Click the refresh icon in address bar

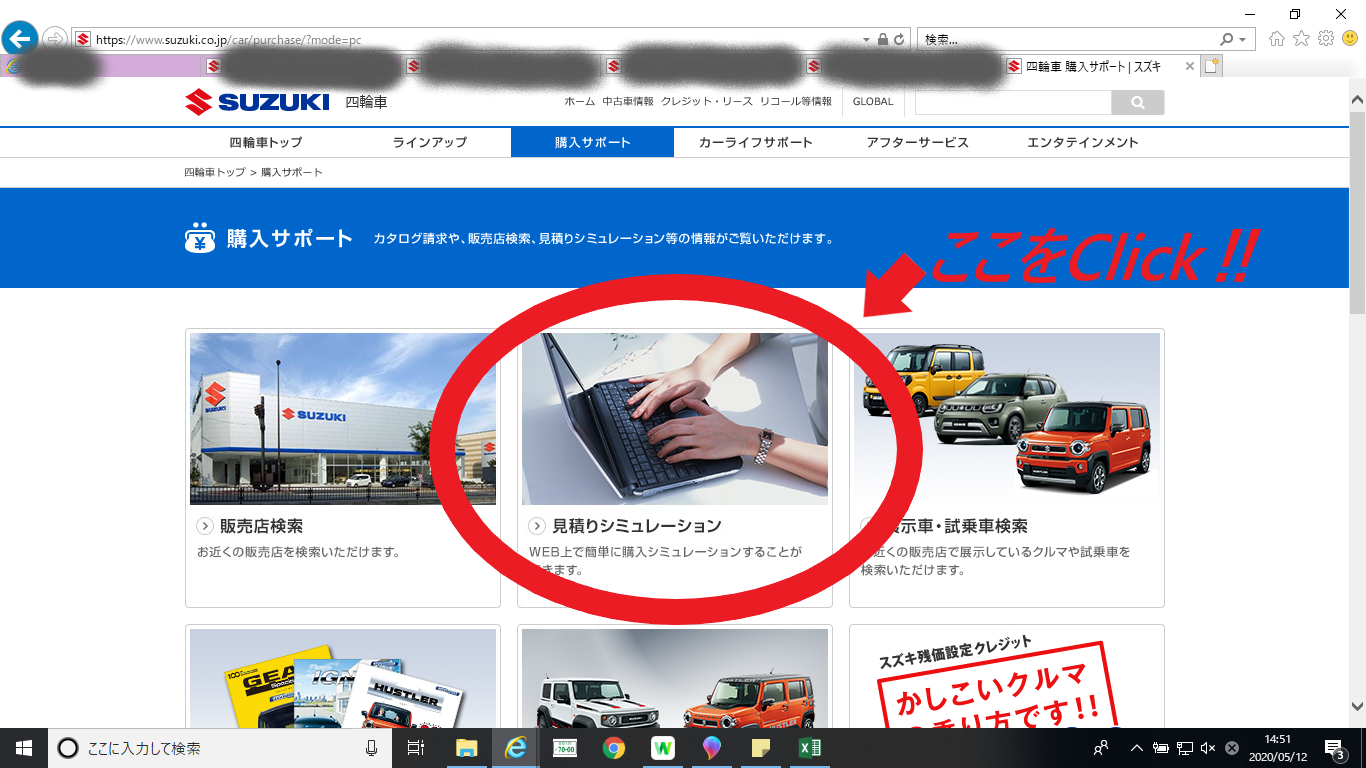coord(899,40)
